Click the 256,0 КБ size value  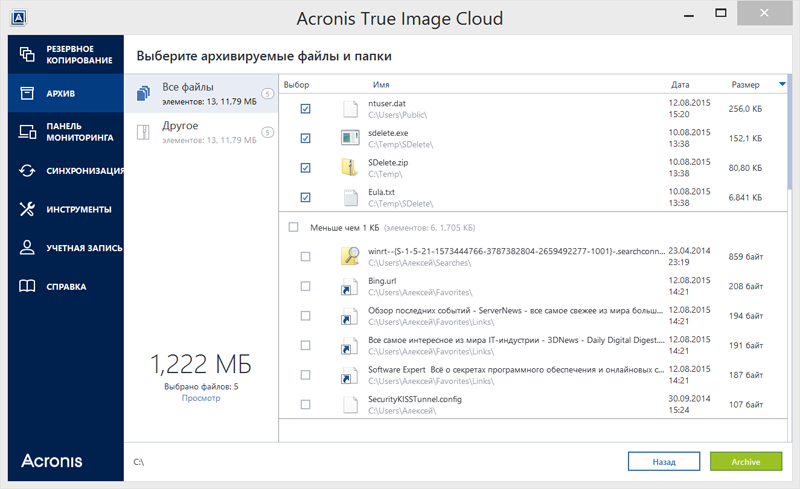tap(745, 109)
